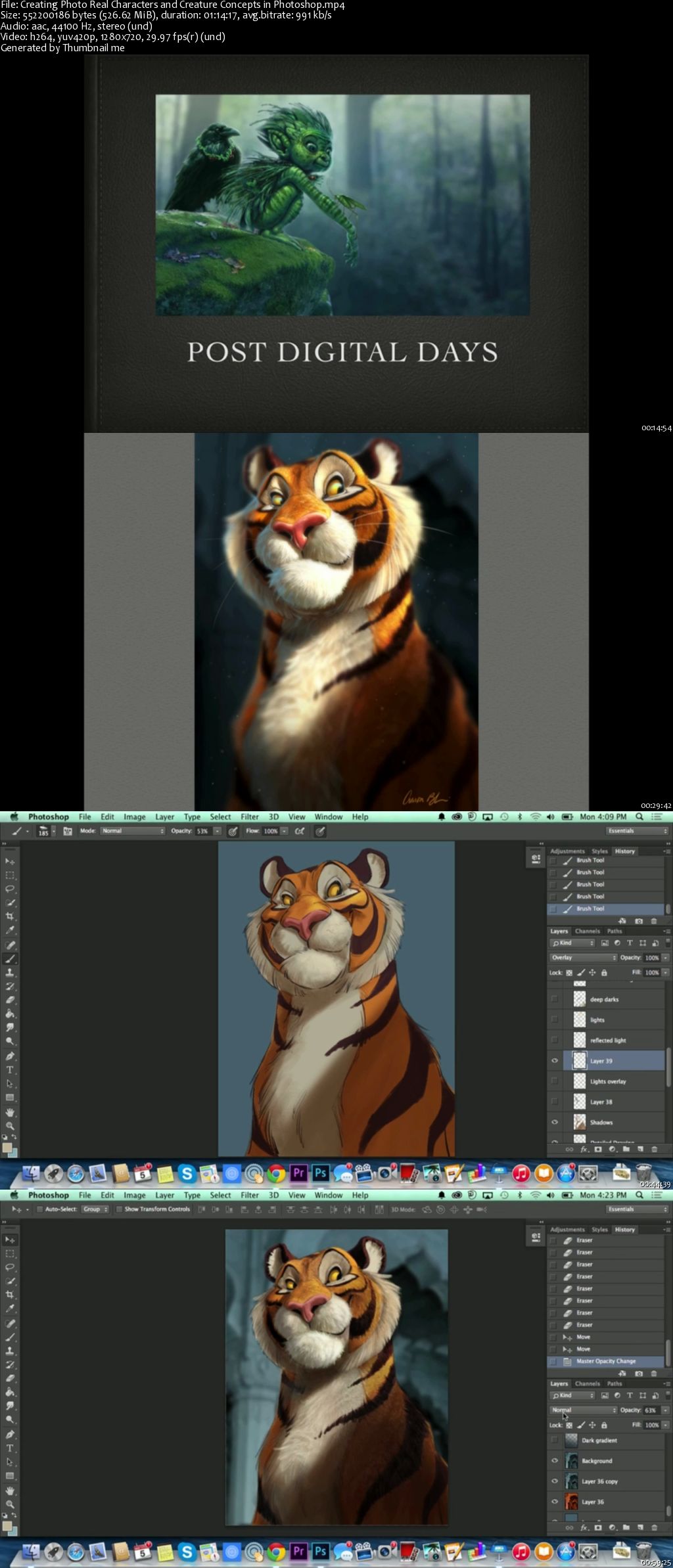Choose the Crop tool in 4:09 PM Photoshop window
This screenshot has width=673, height=1568.
(x=10, y=916)
